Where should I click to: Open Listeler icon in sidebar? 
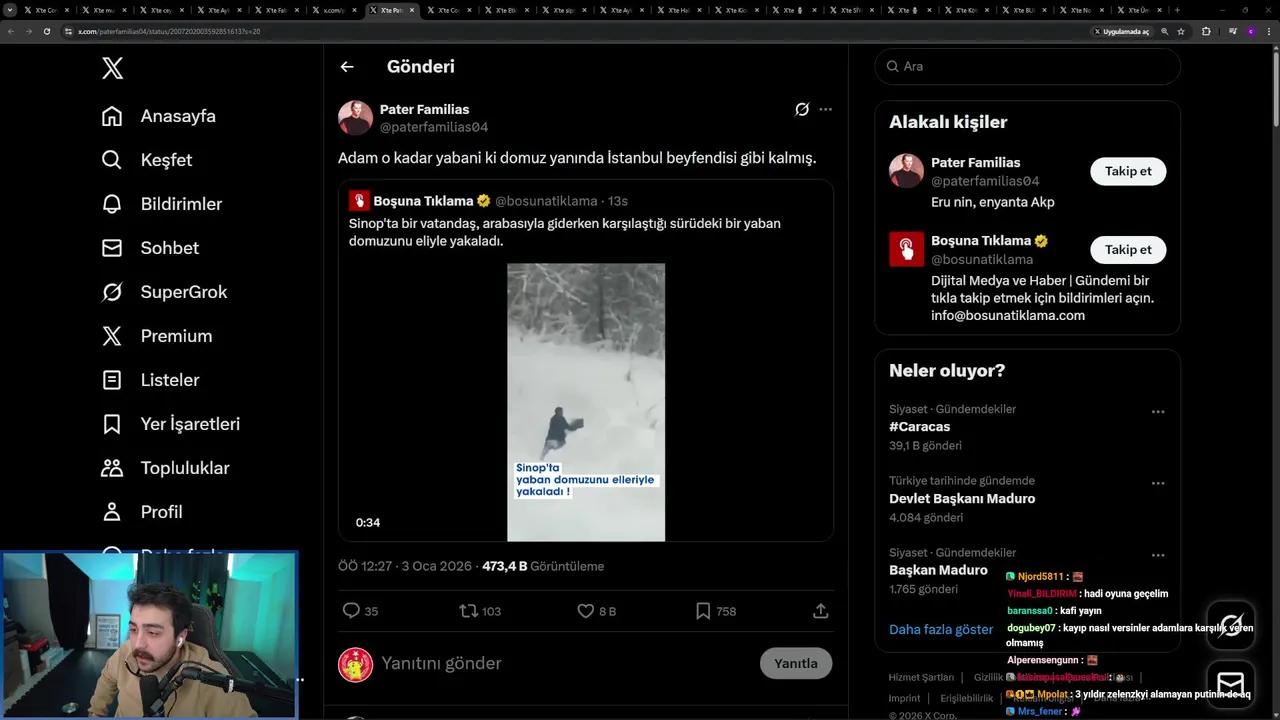[112, 380]
